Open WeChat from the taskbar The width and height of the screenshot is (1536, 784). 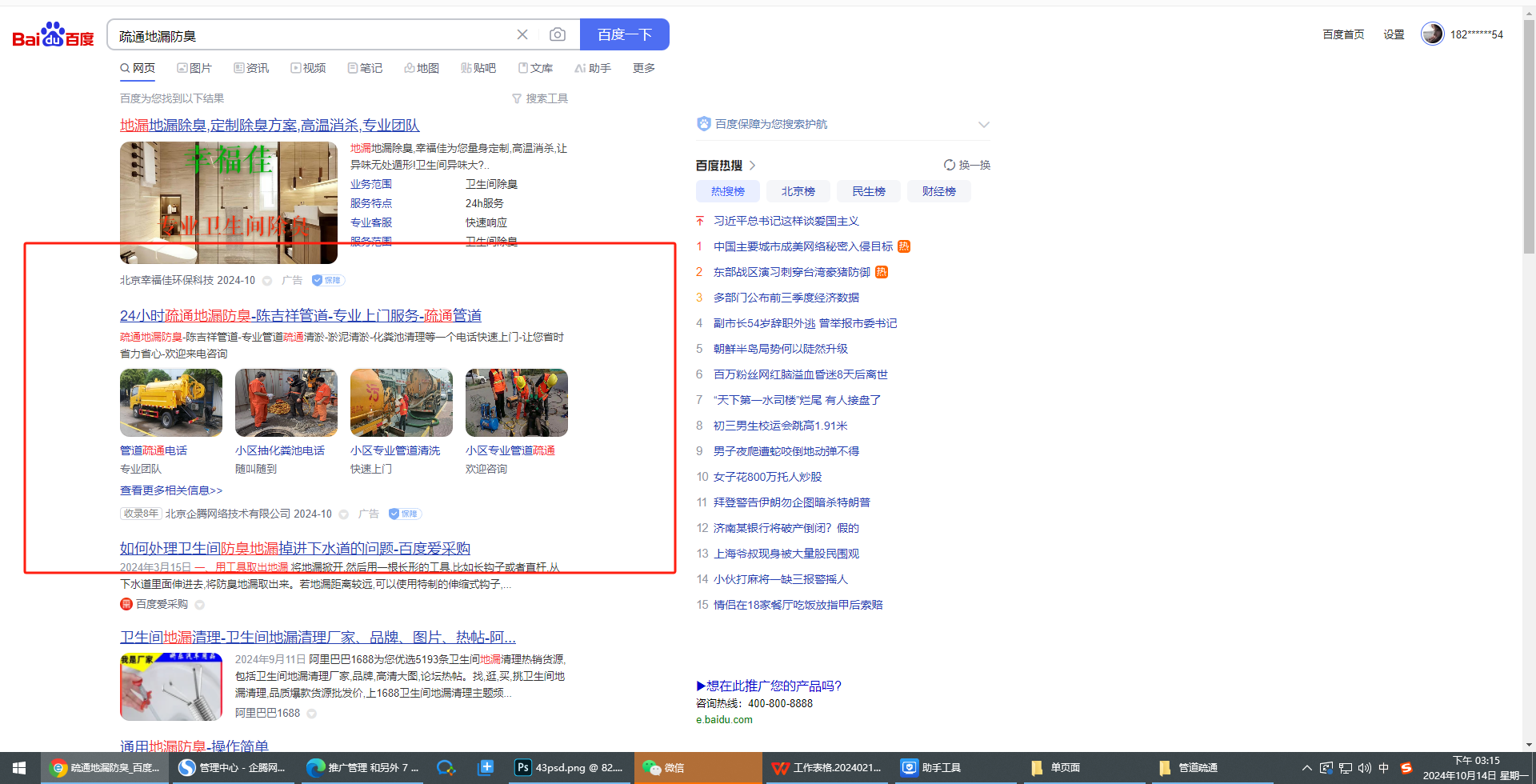[x=664, y=768]
